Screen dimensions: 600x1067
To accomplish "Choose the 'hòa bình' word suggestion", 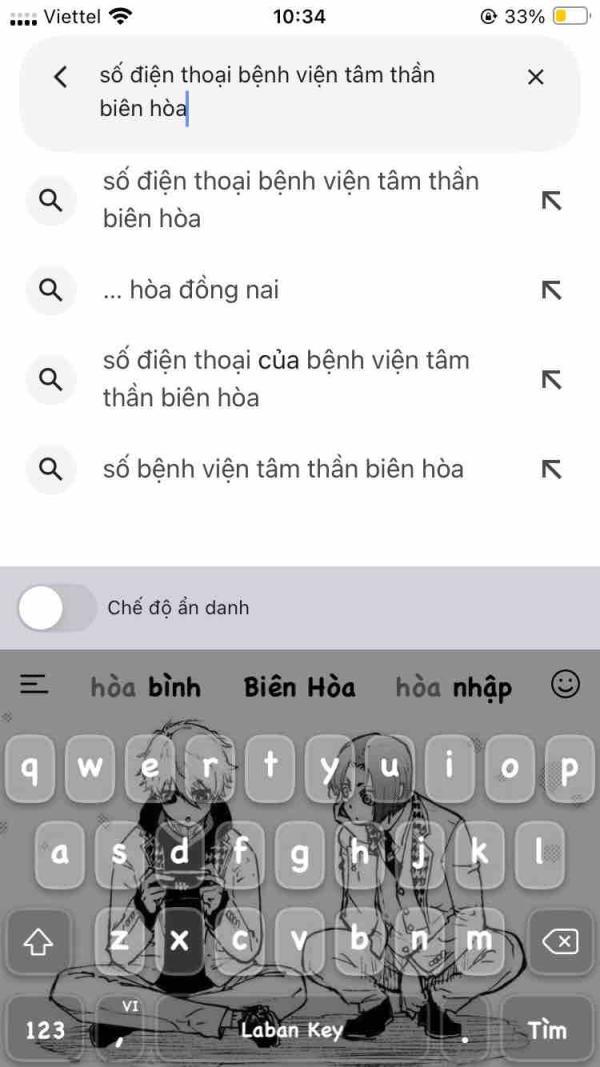I will pos(146,688).
